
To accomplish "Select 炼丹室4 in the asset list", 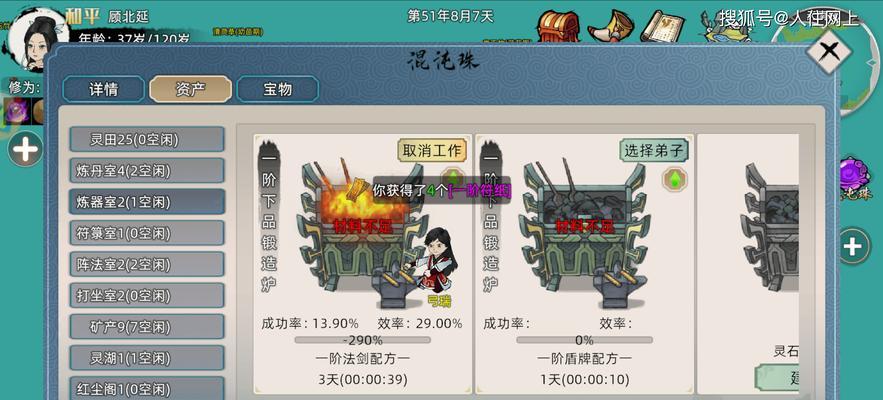I will [x=147, y=171].
